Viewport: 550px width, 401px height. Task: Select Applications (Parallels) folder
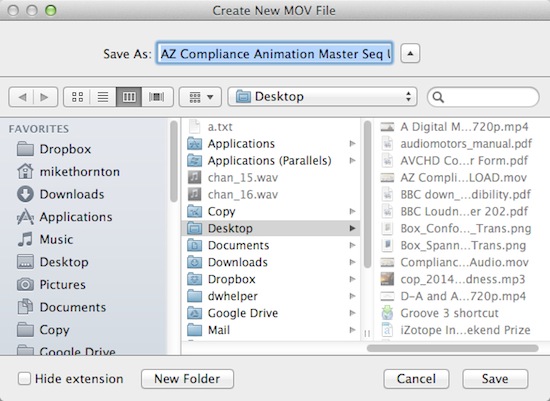pos(271,161)
